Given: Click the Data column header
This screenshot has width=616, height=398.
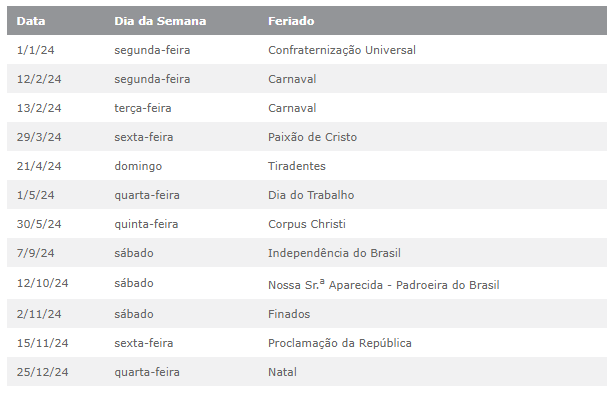Looking at the screenshot, I should (31, 21).
